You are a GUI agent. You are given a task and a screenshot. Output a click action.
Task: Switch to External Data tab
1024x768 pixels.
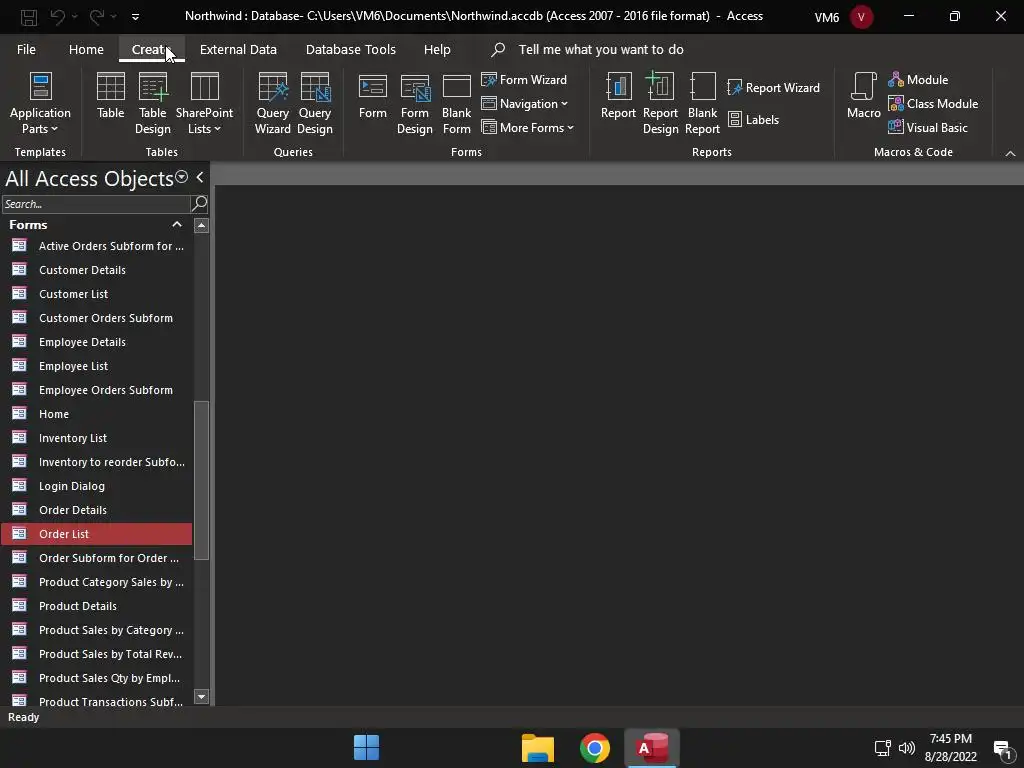point(238,50)
